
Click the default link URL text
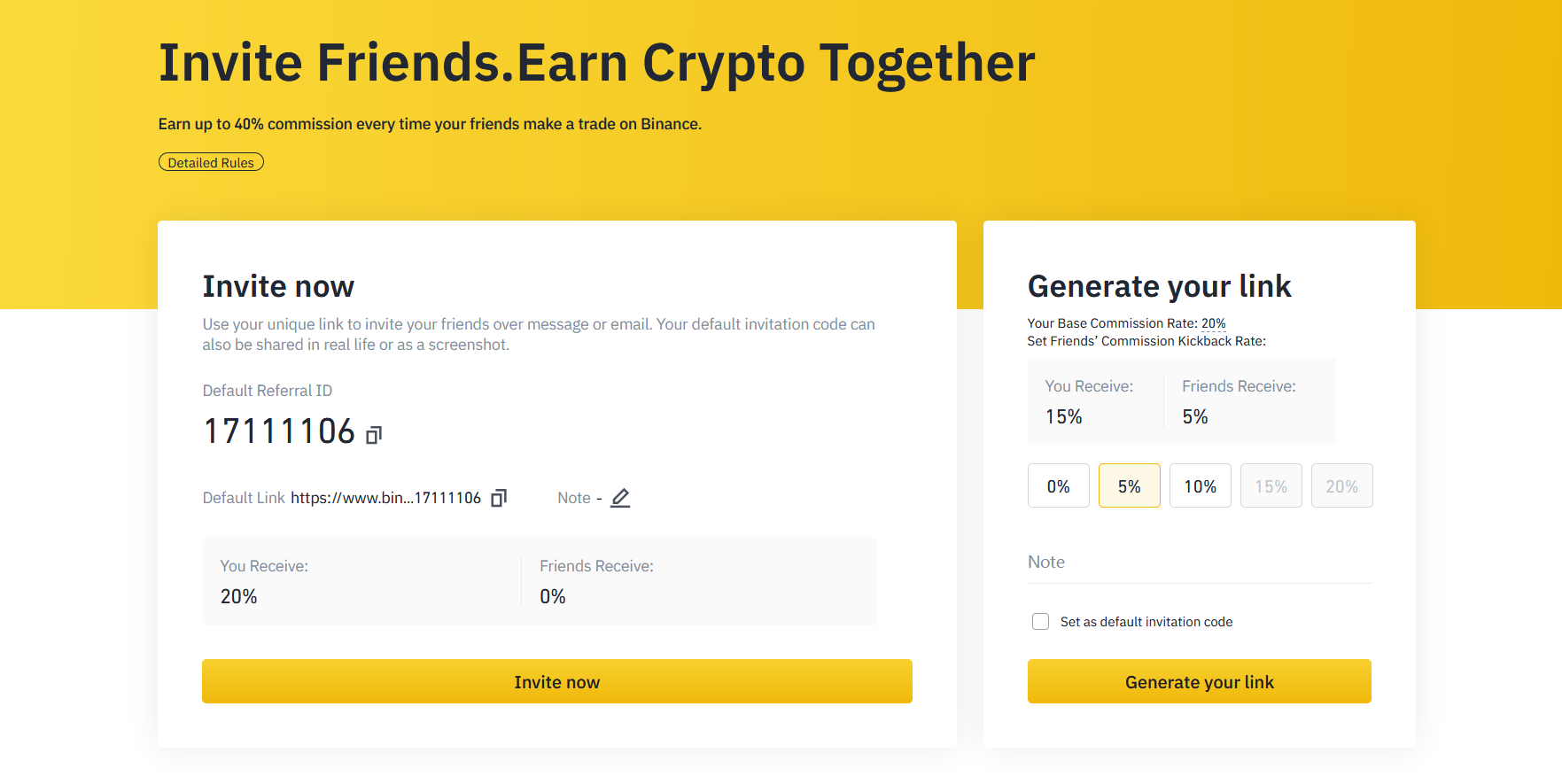[x=385, y=498]
